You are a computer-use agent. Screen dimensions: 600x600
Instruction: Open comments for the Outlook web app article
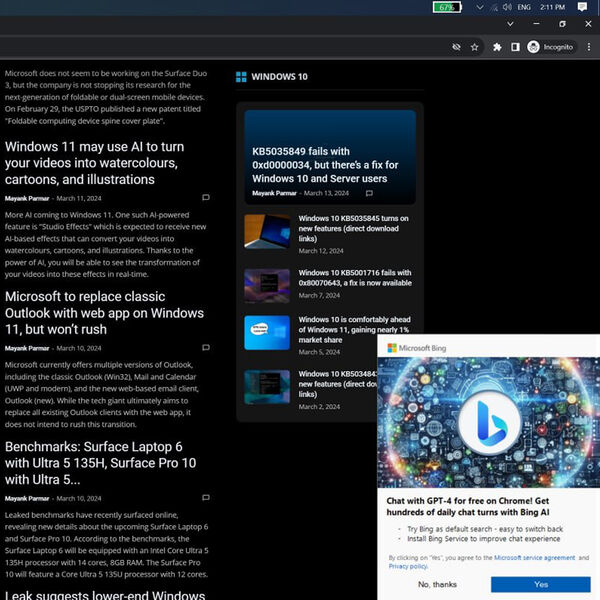tap(206, 348)
